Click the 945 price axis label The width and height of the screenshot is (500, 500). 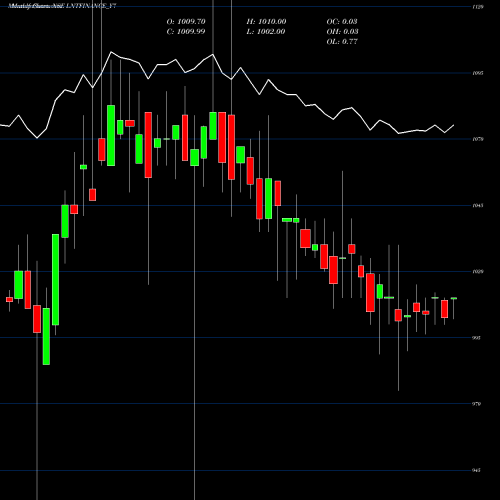pyautogui.click(x=476, y=470)
